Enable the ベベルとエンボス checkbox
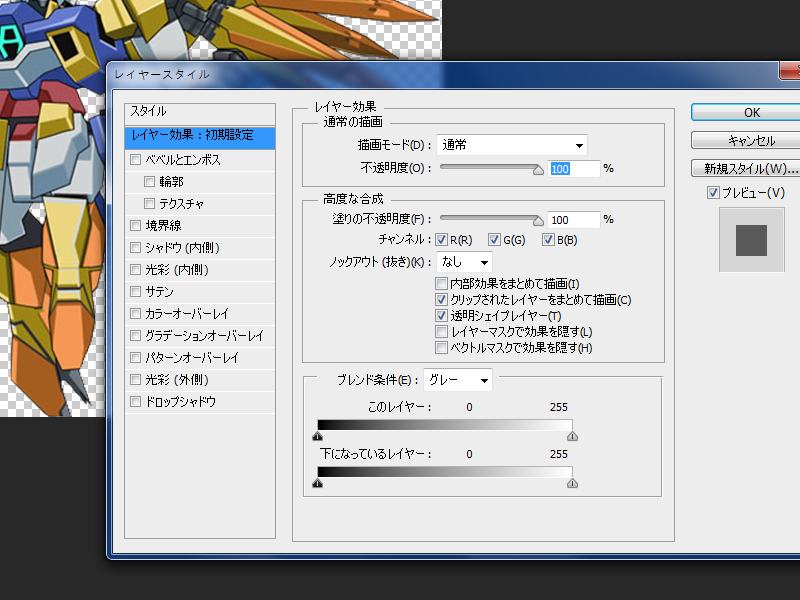Image resolution: width=800 pixels, height=600 pixels. point(136,160)
